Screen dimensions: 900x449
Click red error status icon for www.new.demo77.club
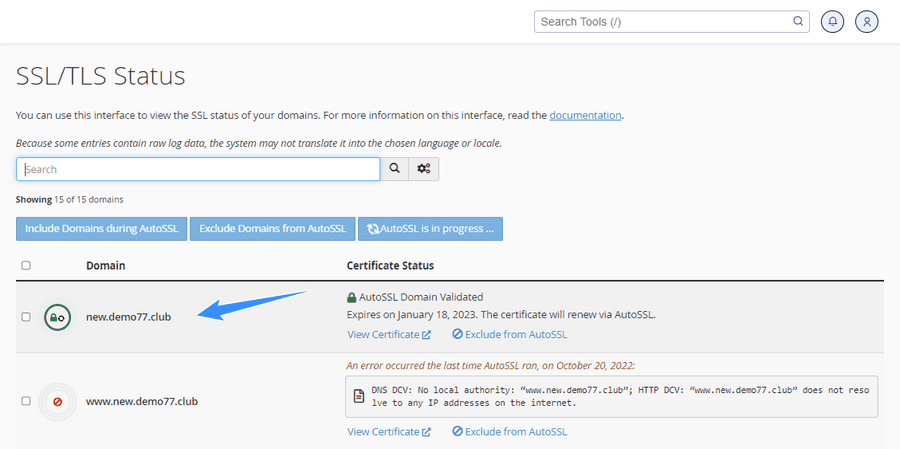[57, 402]
